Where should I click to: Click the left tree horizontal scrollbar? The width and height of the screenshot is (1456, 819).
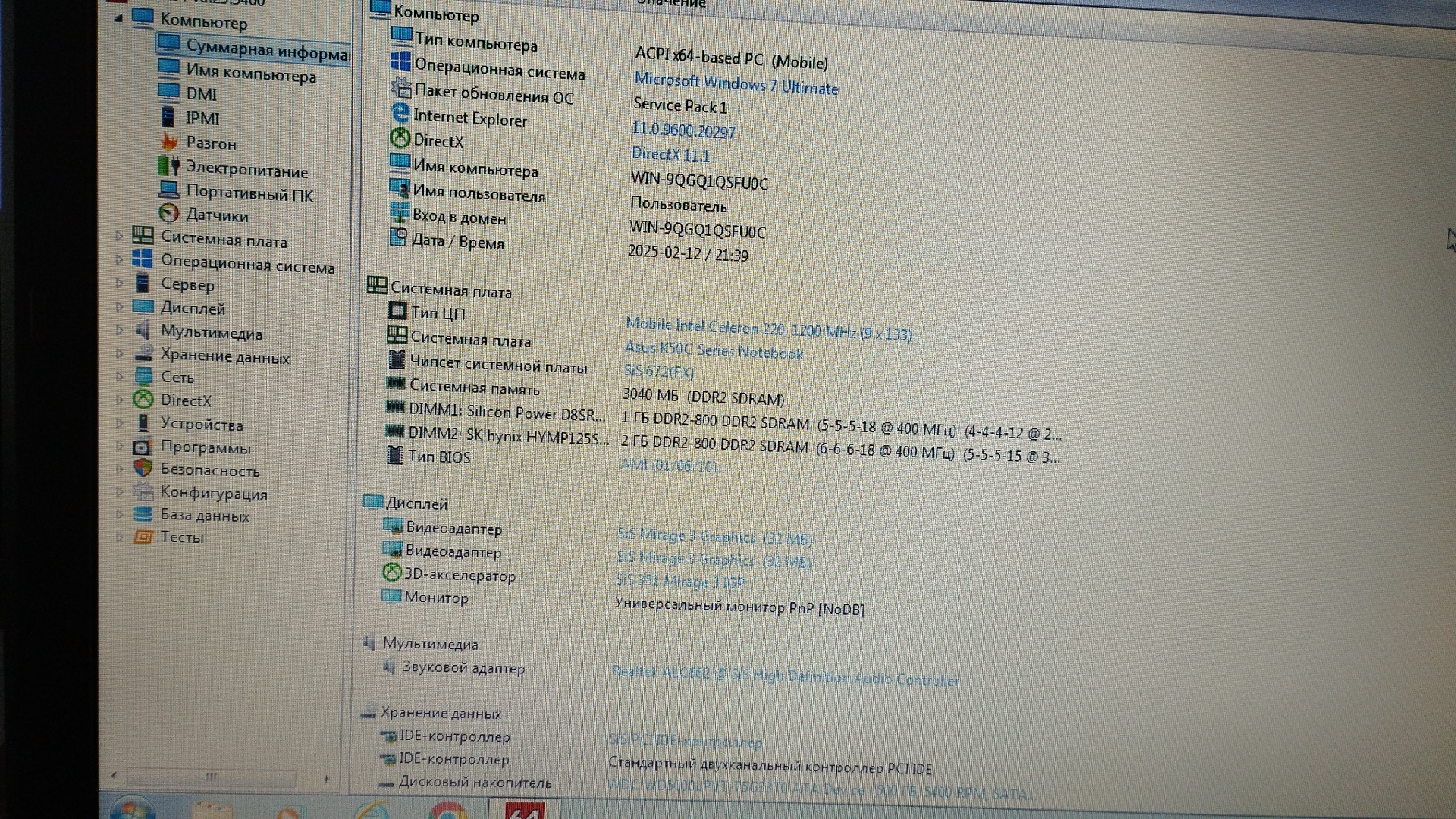click(212, 777)
